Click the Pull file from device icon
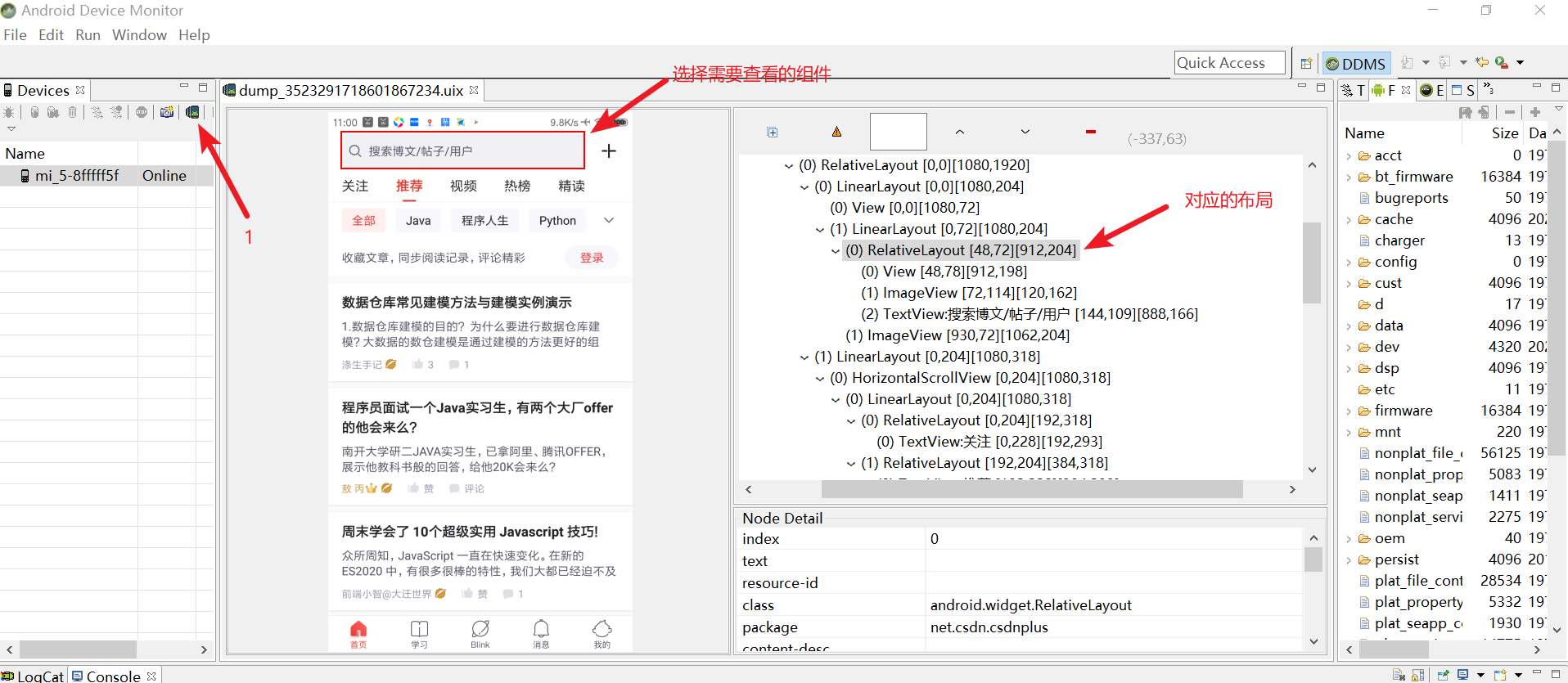This screenshot has height=683, width=1568. point(1465,112)
